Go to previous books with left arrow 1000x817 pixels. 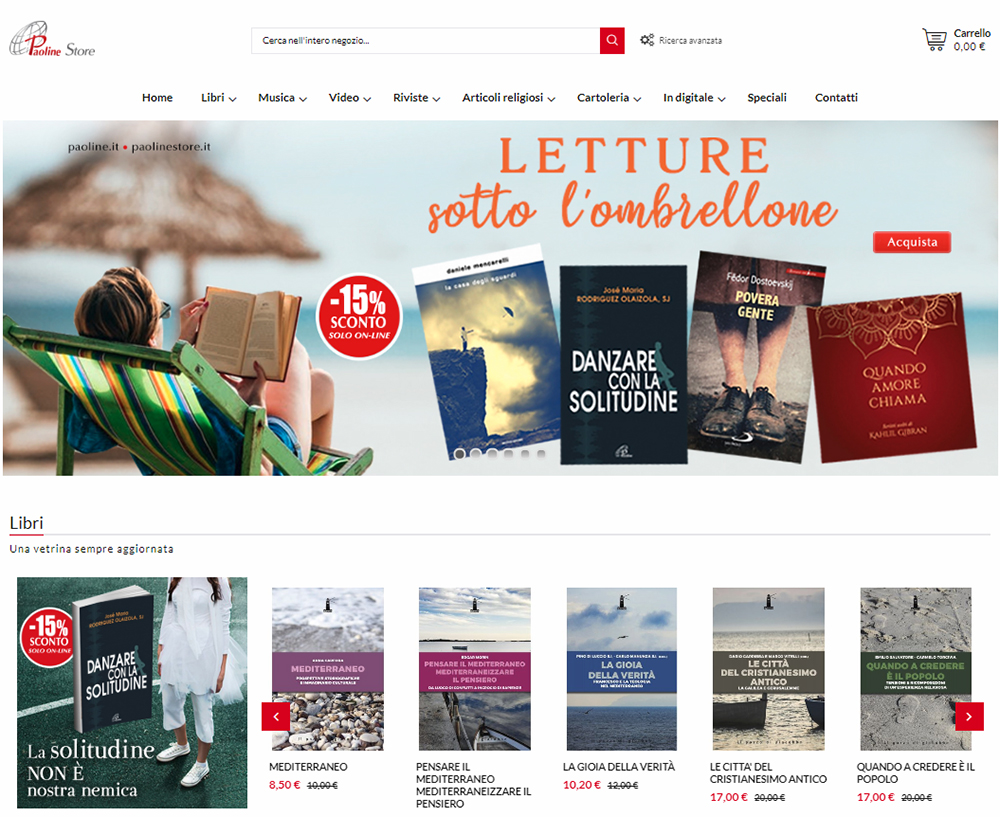pos(276,716)
